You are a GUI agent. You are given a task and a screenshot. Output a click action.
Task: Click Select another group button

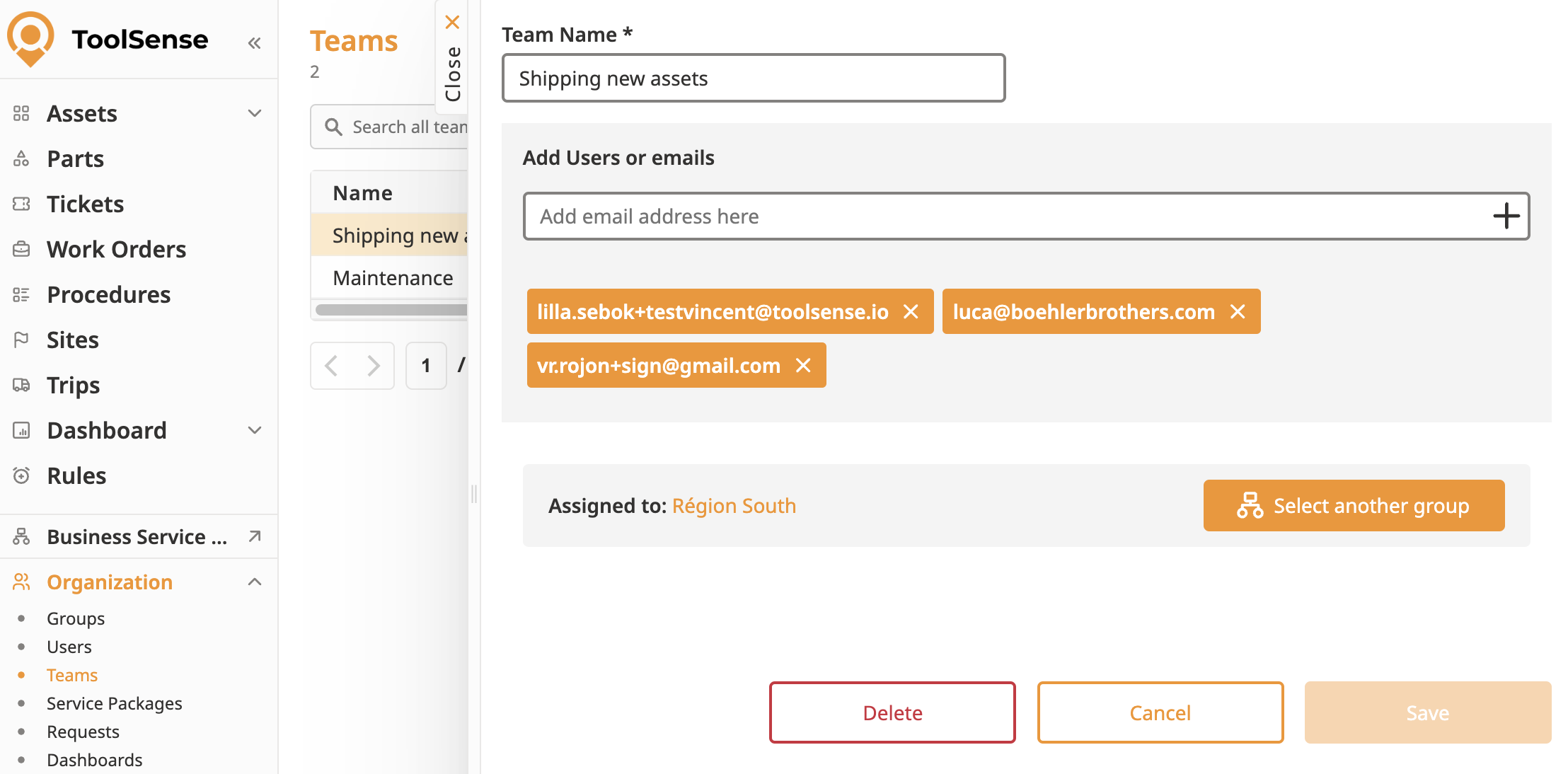1353,505
